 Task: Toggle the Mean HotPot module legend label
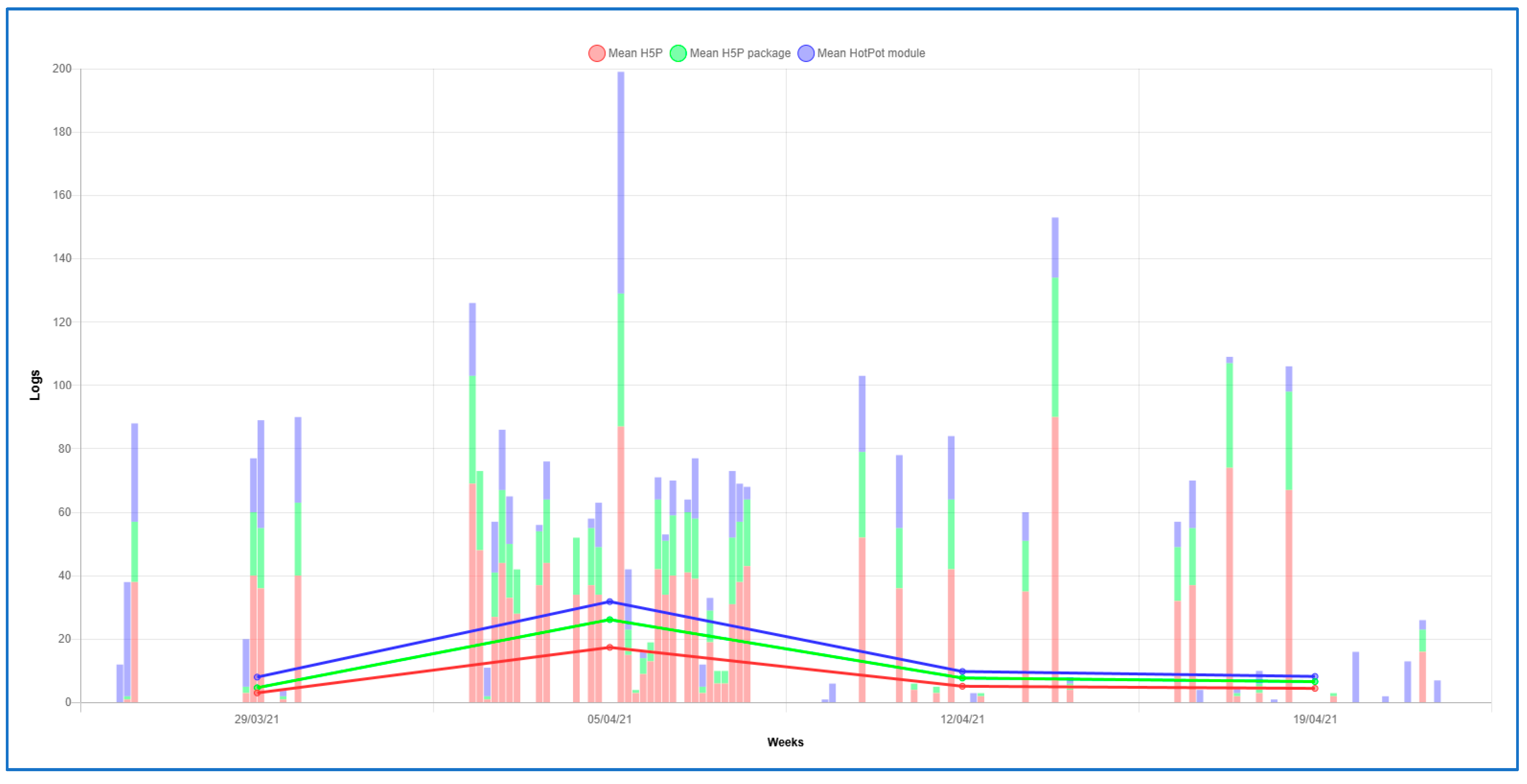871,53
